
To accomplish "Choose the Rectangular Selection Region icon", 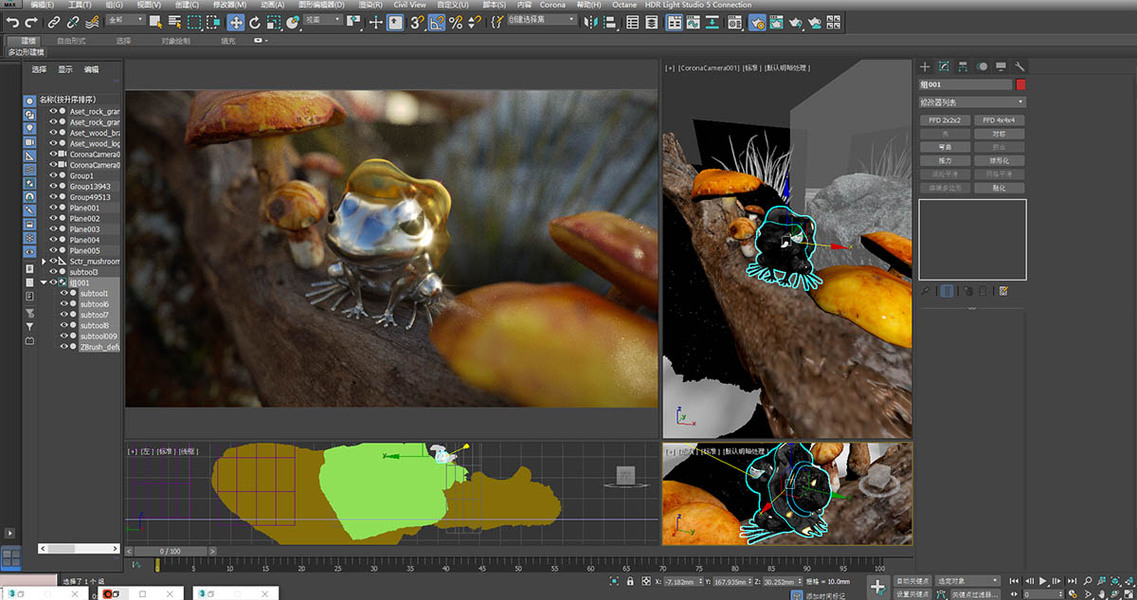I will pos(194,22).
